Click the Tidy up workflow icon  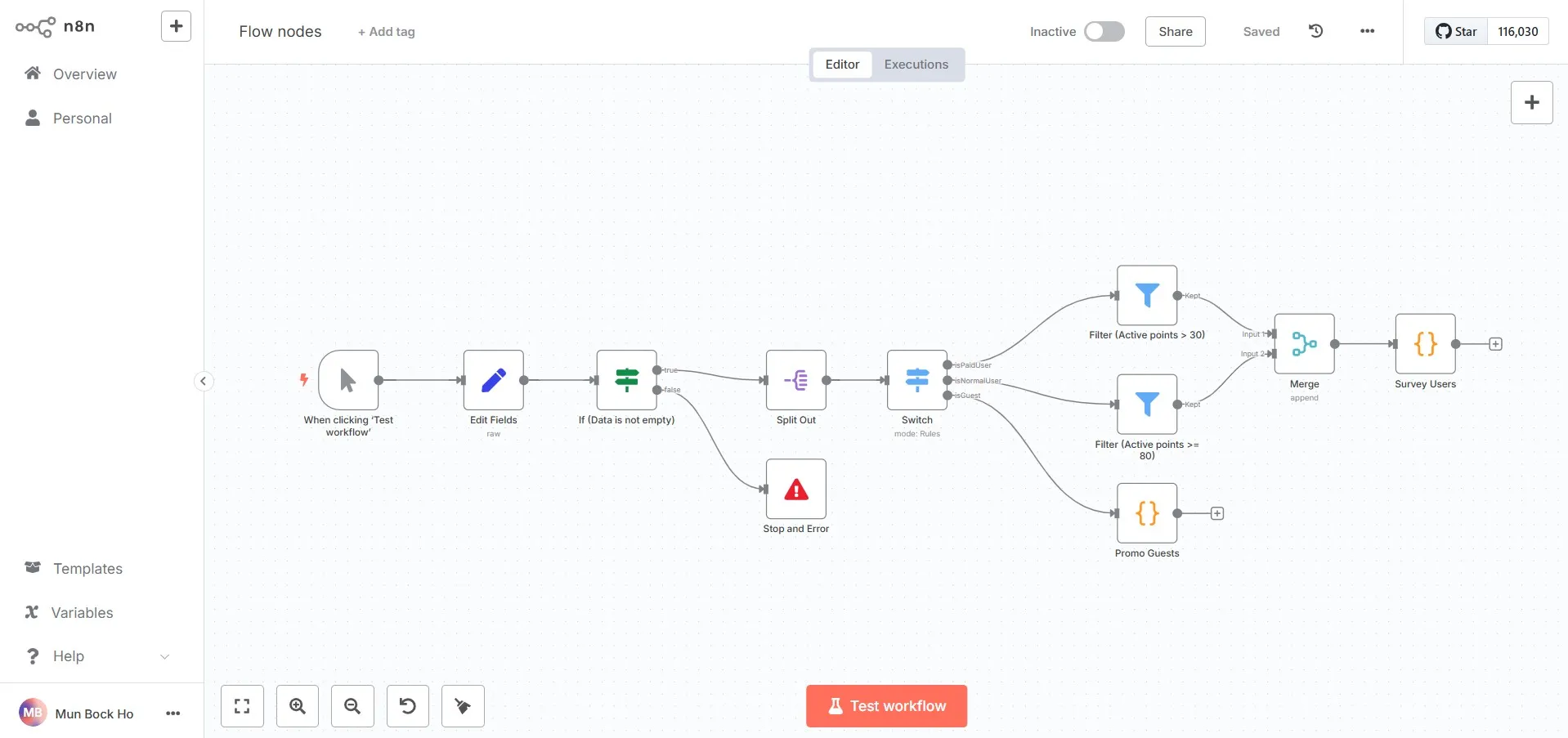(x=463, y=706)
